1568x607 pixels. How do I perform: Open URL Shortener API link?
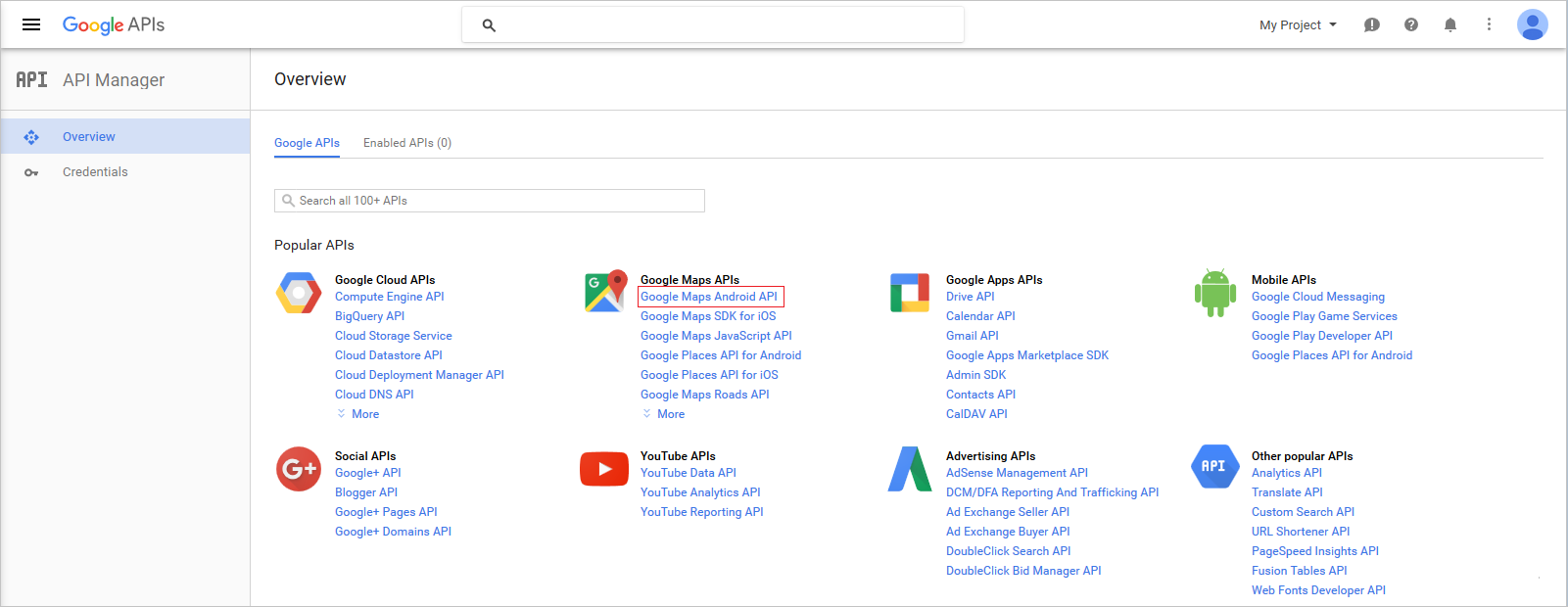[x=1301, y=532]
